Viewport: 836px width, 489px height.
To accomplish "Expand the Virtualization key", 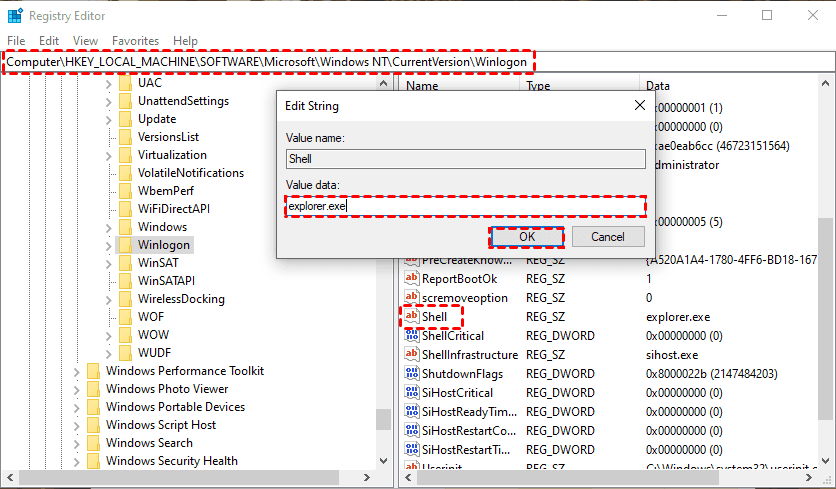I will click(x=109, y=156).
